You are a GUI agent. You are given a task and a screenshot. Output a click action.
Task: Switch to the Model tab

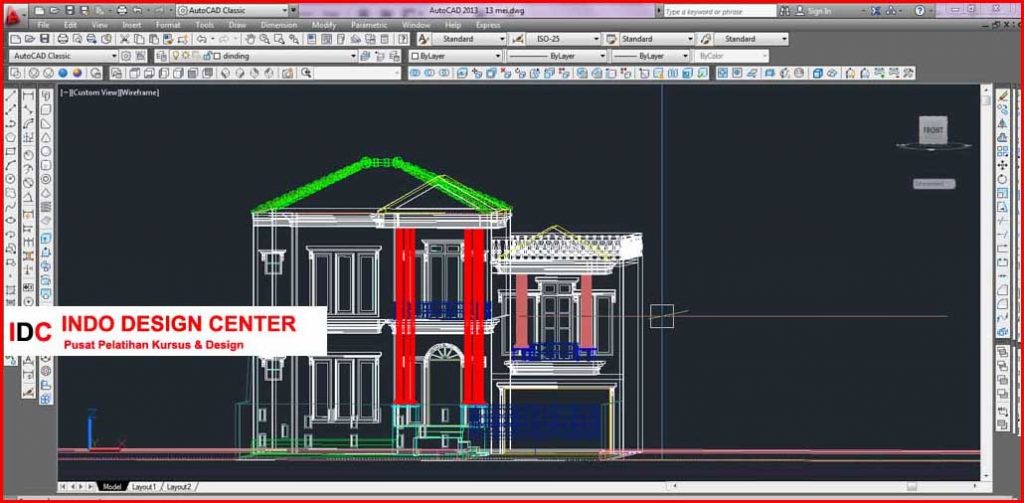[112, 487]
